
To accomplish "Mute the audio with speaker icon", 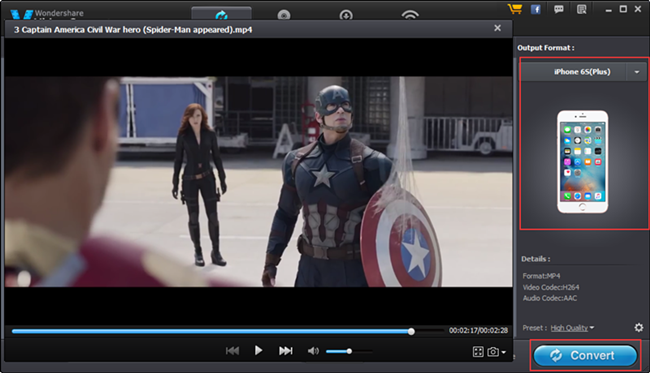I will [x=313, y=351].
